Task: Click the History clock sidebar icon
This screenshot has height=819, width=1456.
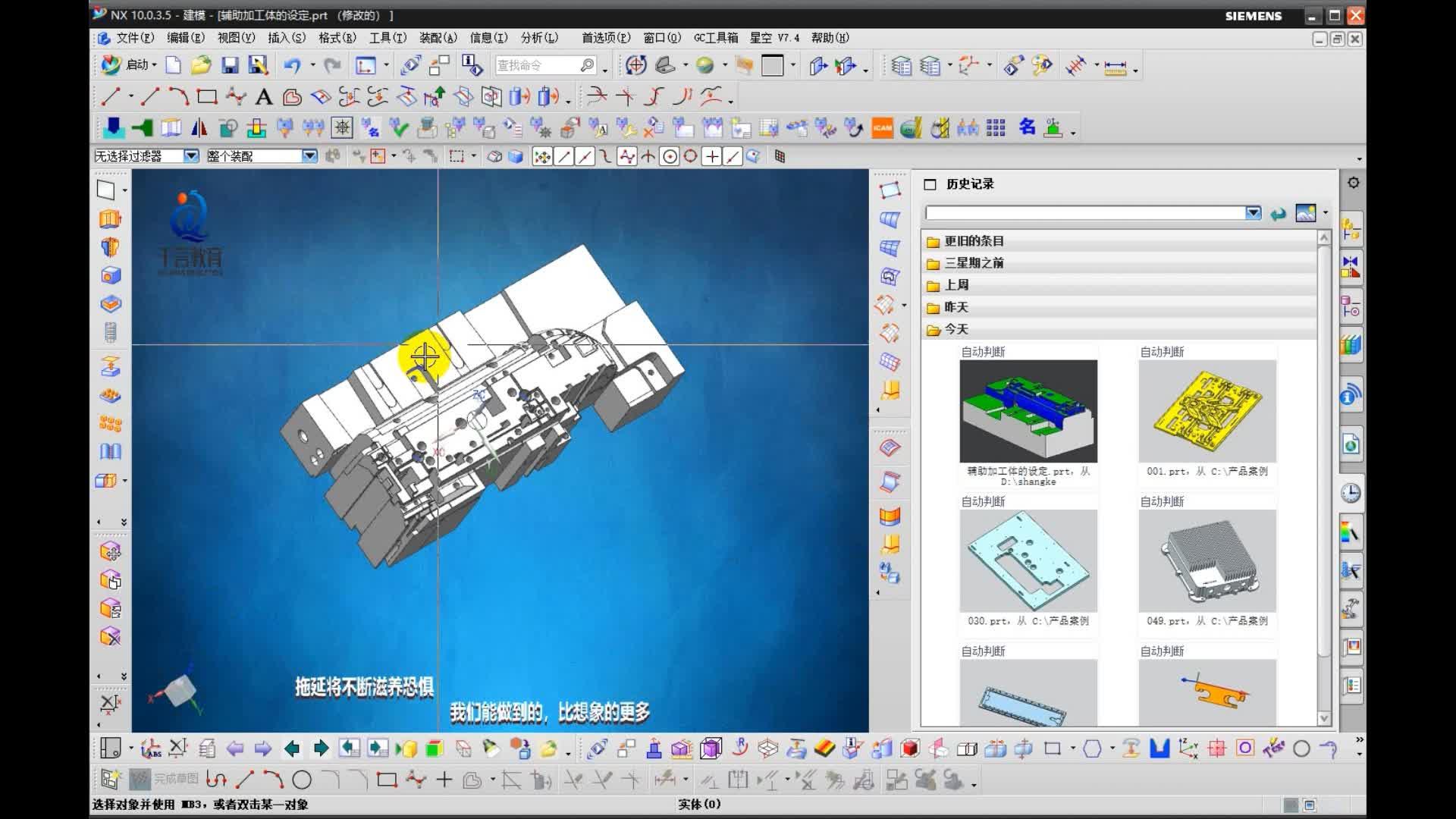Action: tap(1351, 494)
